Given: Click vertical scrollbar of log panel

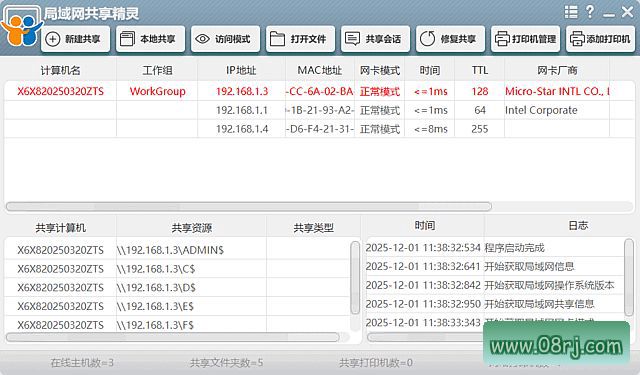Looking at the screenshot, I should click(x=629, y=277).
